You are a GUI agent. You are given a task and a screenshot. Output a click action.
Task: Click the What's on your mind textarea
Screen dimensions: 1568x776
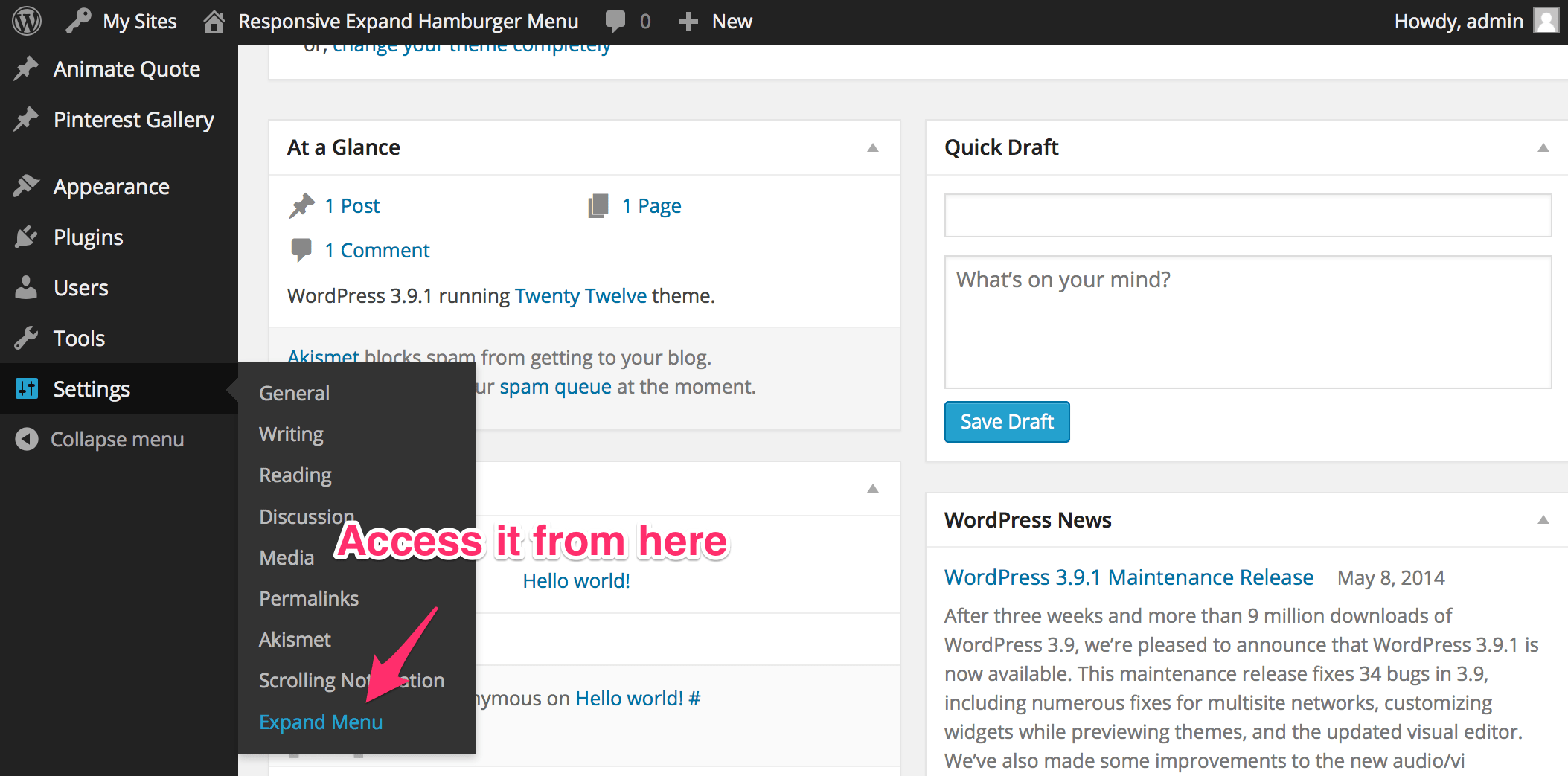pyautogui.click(x=1248, y=322)
